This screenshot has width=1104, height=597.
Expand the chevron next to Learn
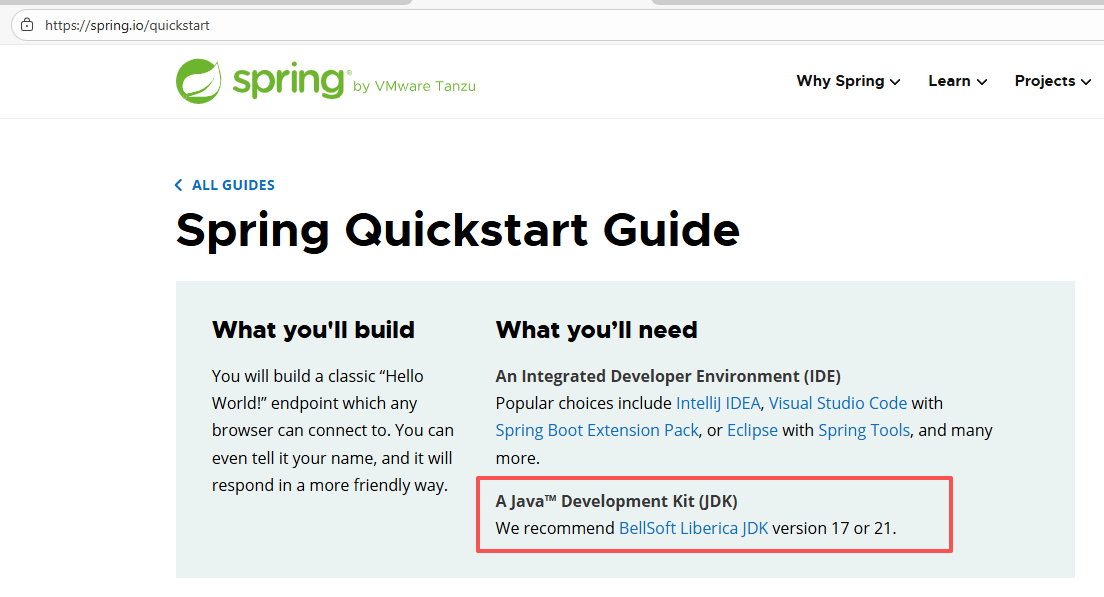point(982,82)
